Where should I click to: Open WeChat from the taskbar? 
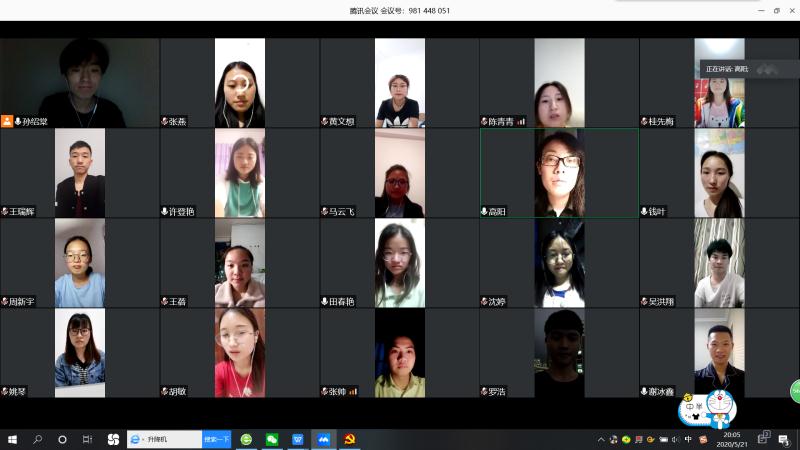272,439
